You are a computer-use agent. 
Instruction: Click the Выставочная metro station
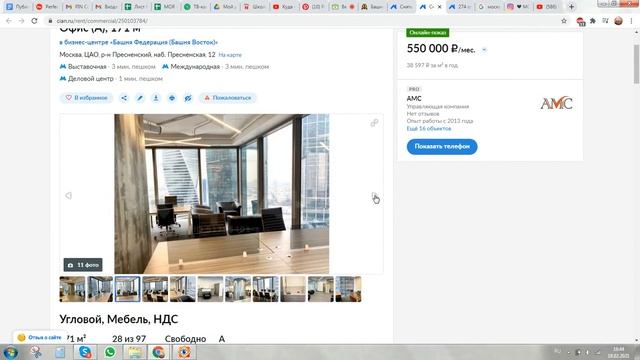point(87,67)
